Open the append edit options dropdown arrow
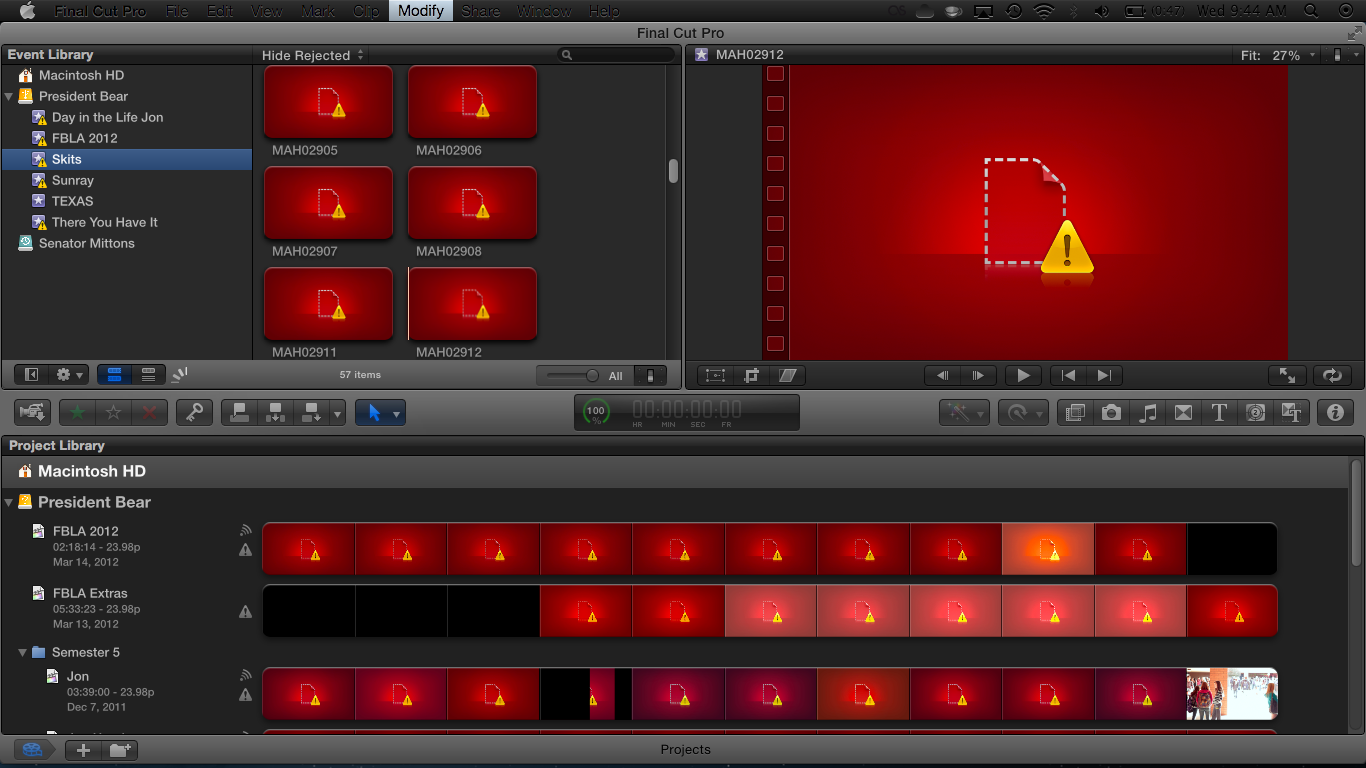Viewport: 1366px width, 768px height. [337, 412]
